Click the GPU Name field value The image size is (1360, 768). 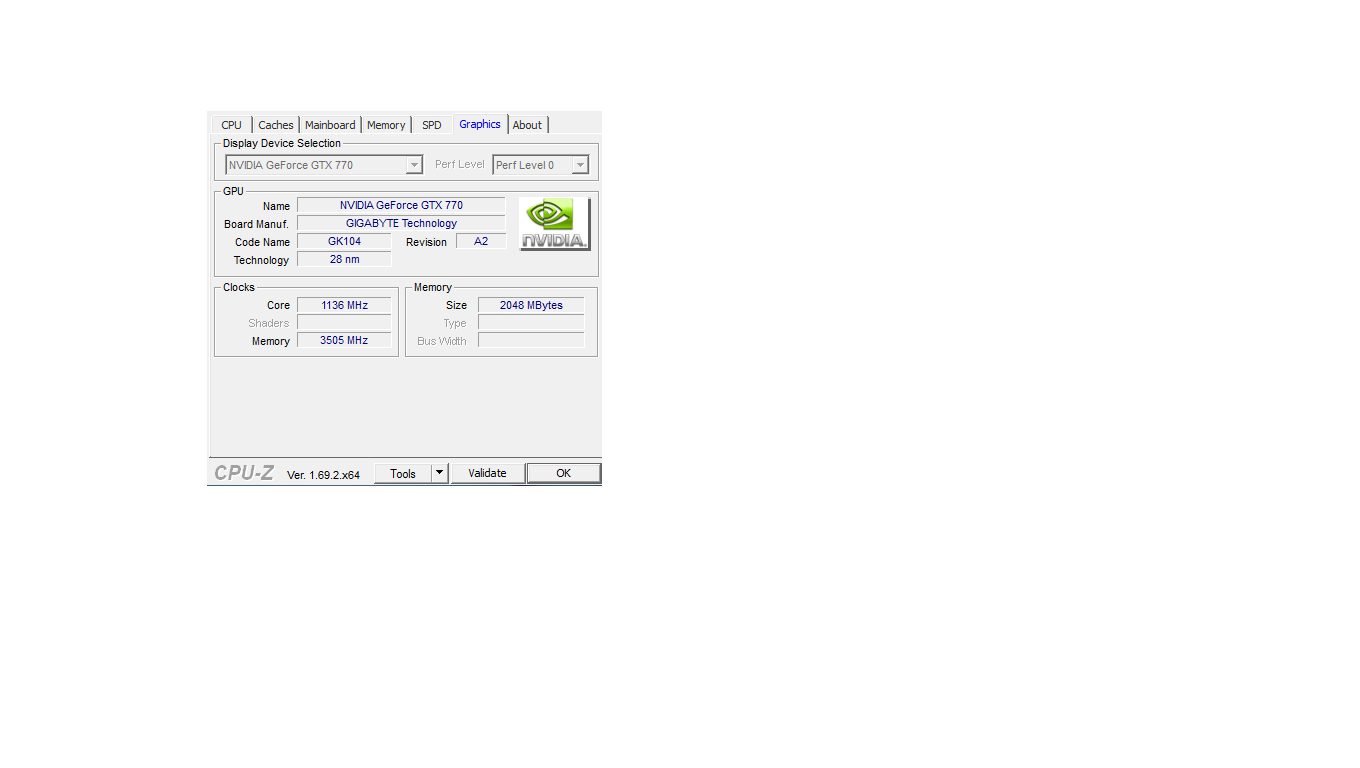pos(401,205)
